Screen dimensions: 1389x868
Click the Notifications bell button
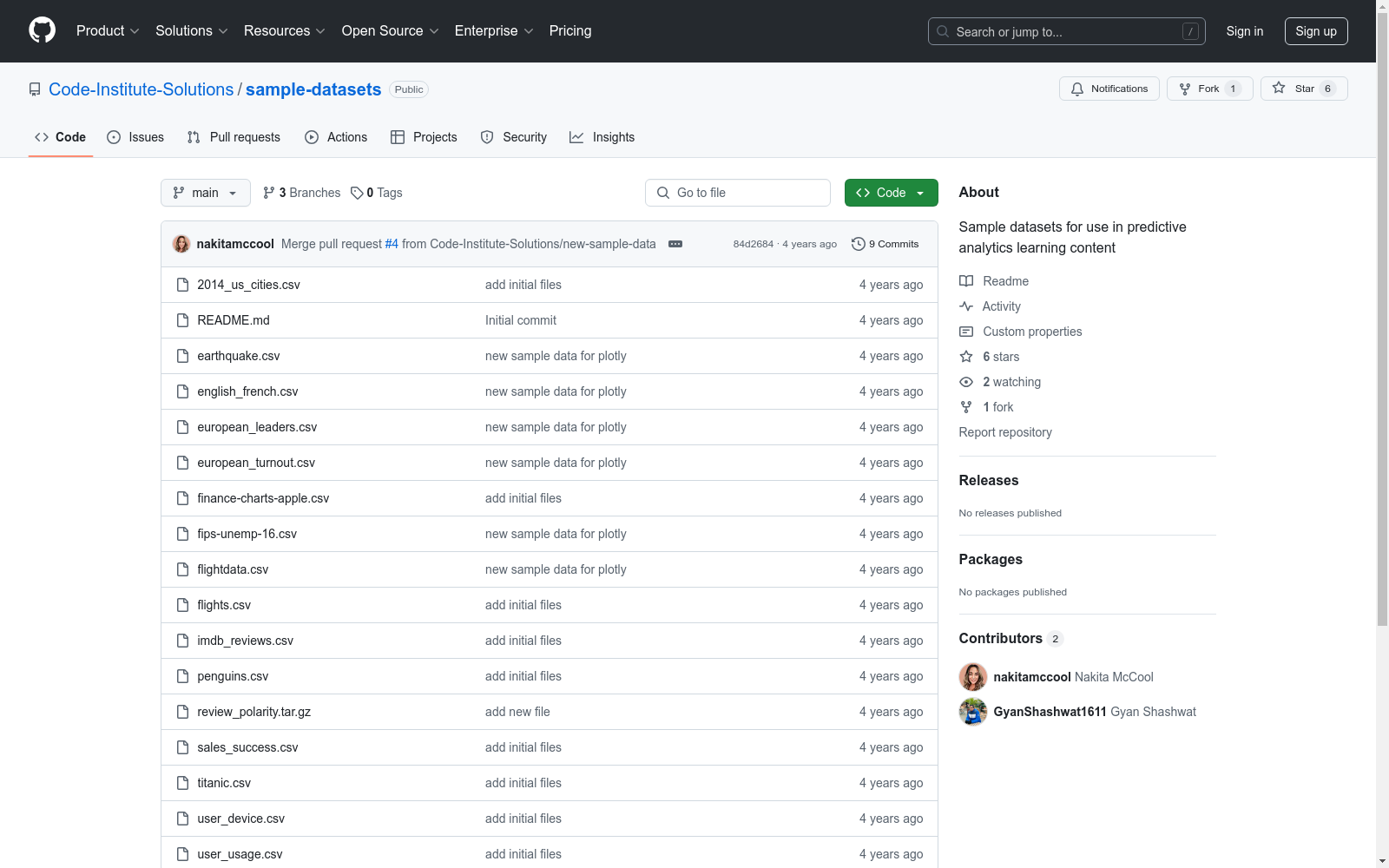tap(1109, 89)
